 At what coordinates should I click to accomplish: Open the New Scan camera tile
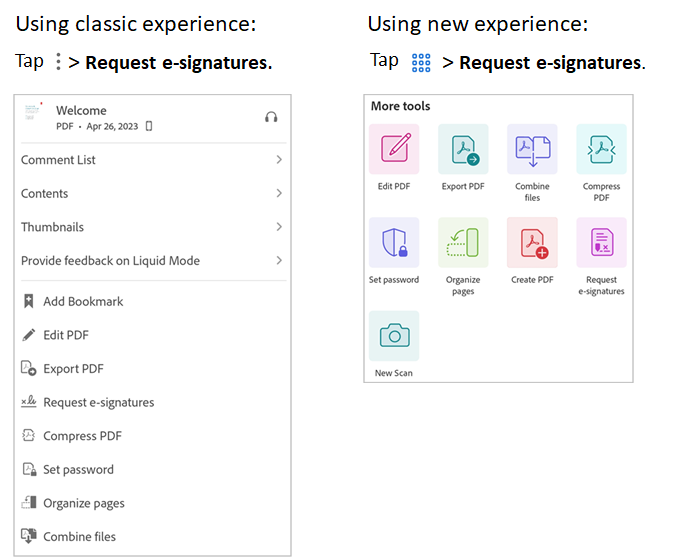pos(394,336)
